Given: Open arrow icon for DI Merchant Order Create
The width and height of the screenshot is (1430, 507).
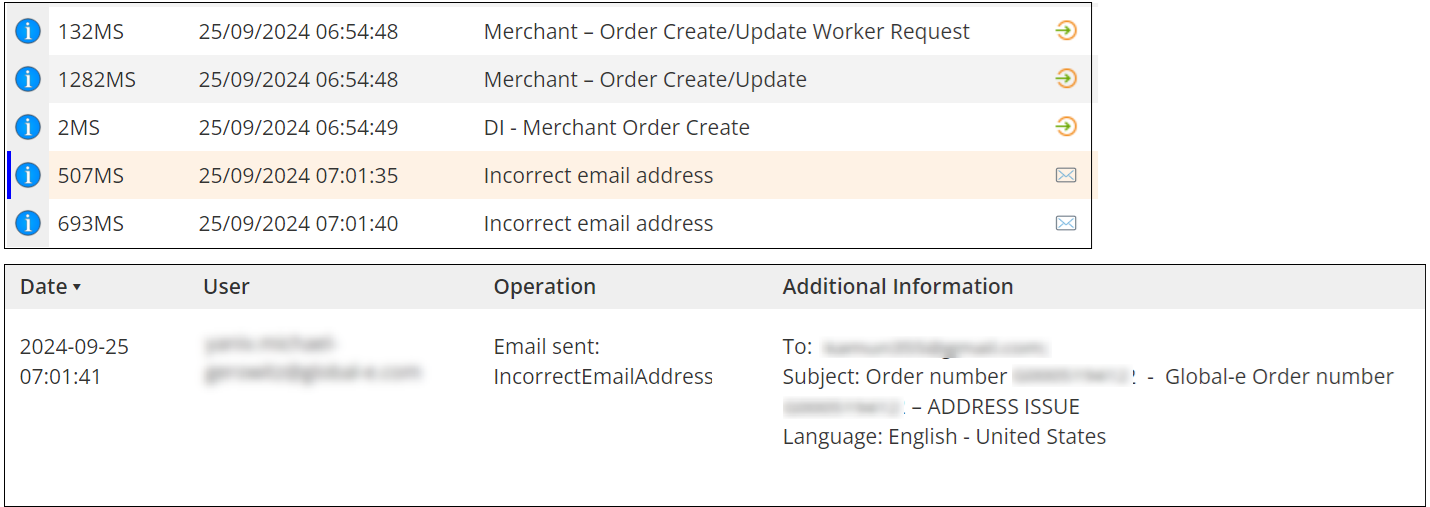Looking at the screenshot, I should tap(1066, 127).
